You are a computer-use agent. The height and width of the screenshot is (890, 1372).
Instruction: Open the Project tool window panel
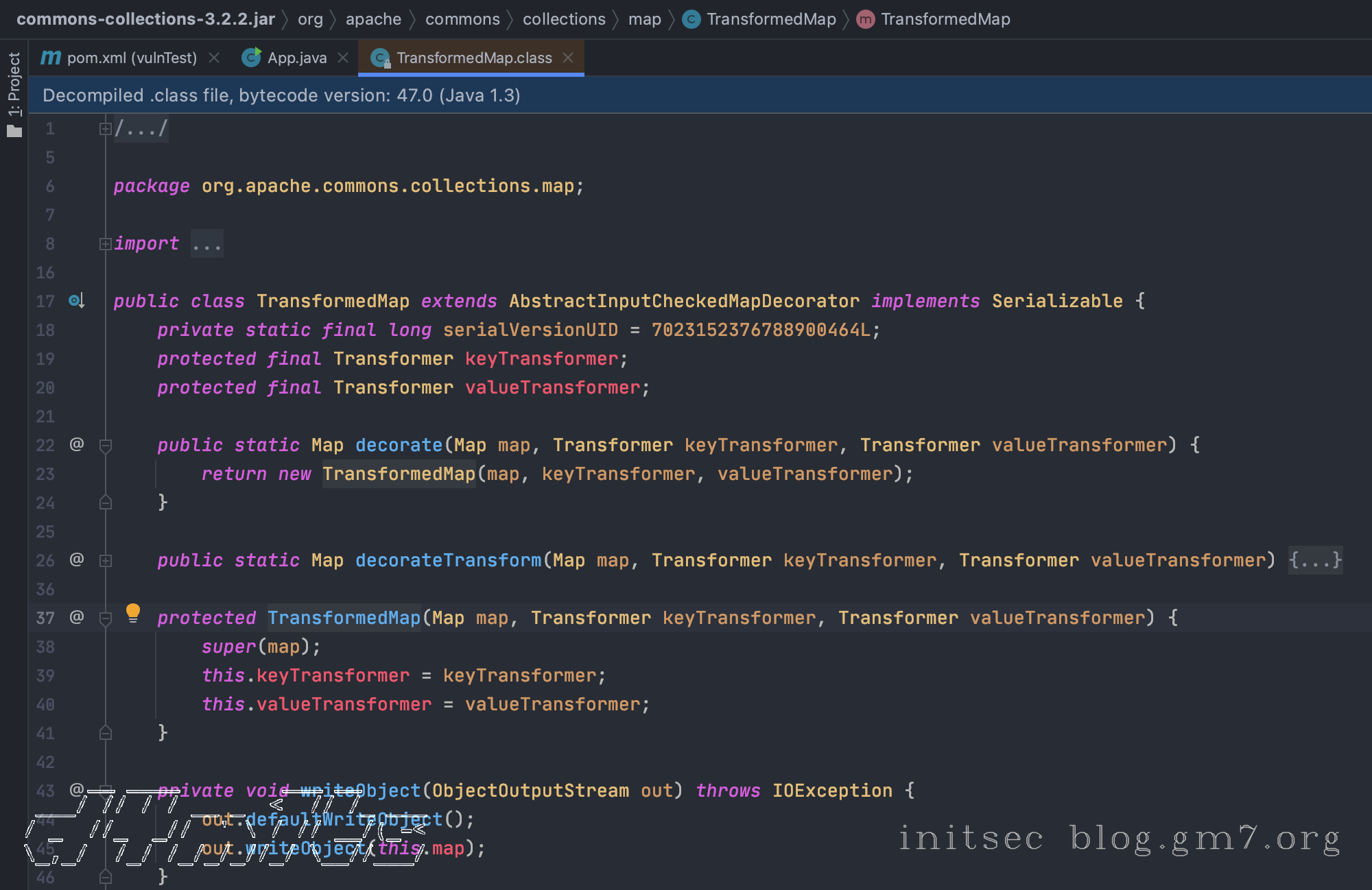tap(14, 84)
